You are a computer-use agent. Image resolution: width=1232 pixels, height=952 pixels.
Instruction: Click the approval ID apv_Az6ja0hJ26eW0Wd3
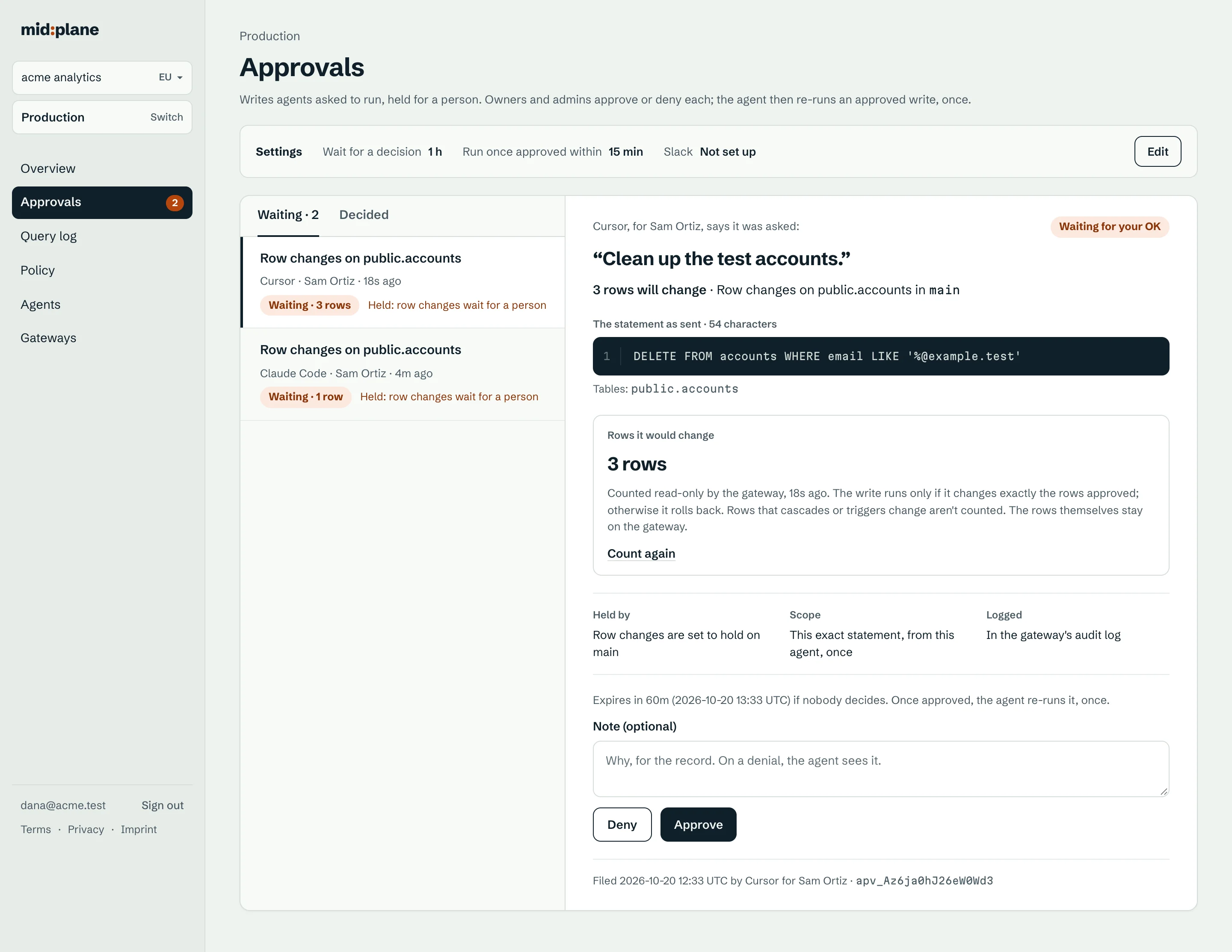point(924,881)
